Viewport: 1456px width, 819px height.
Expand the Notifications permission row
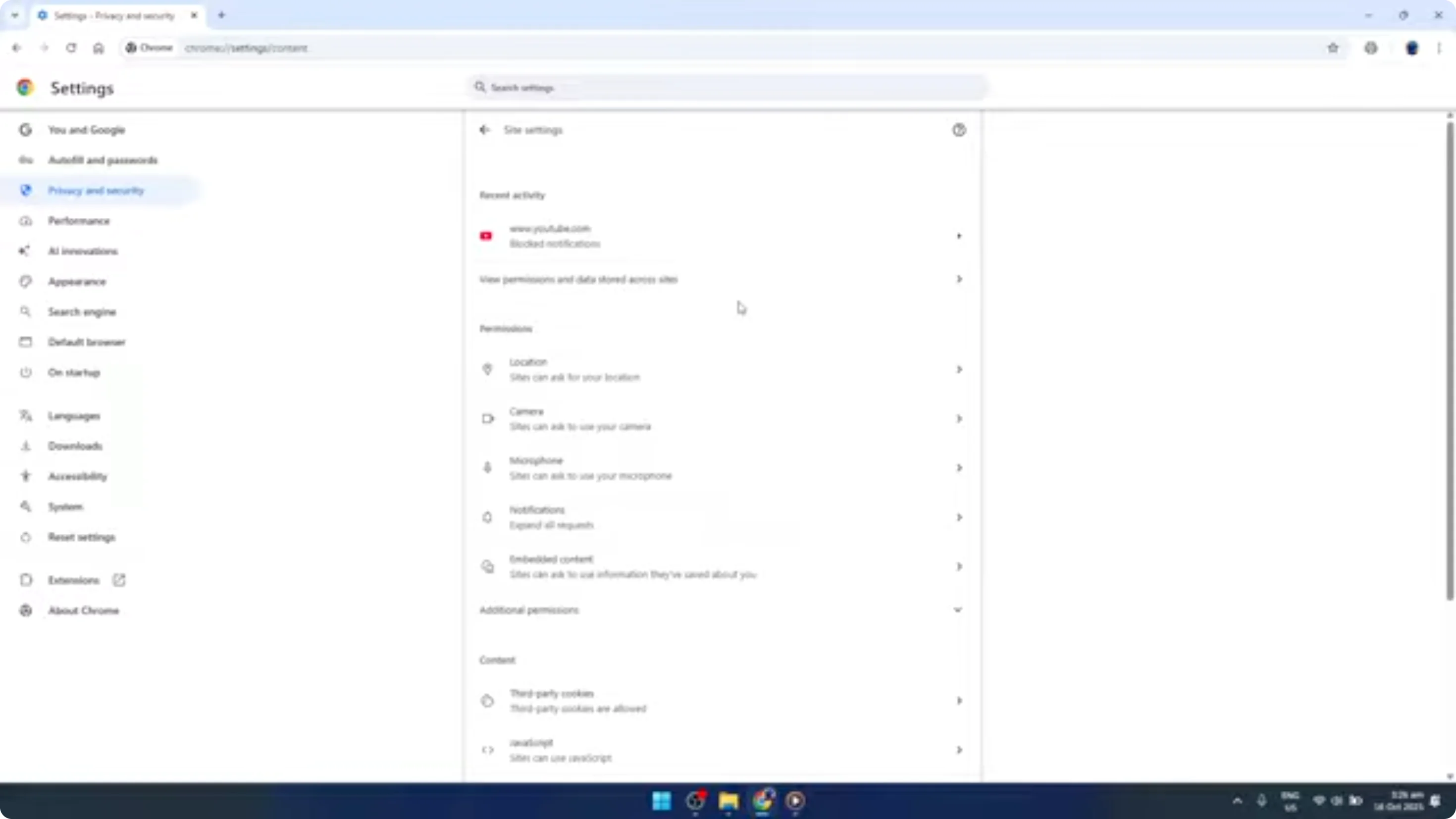(x=959, y=516)
